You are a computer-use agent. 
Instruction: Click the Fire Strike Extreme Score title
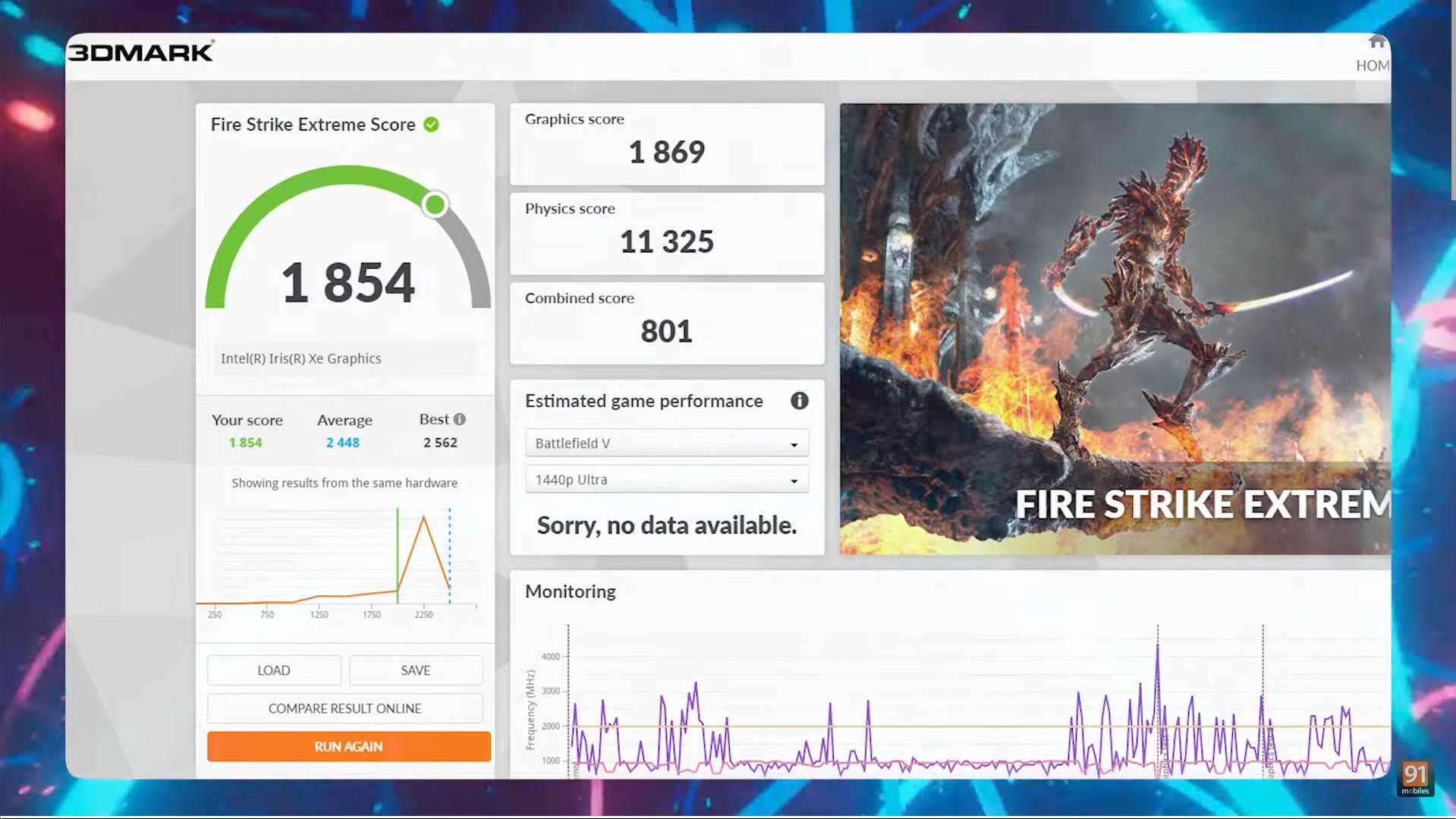tap(313, 124)
